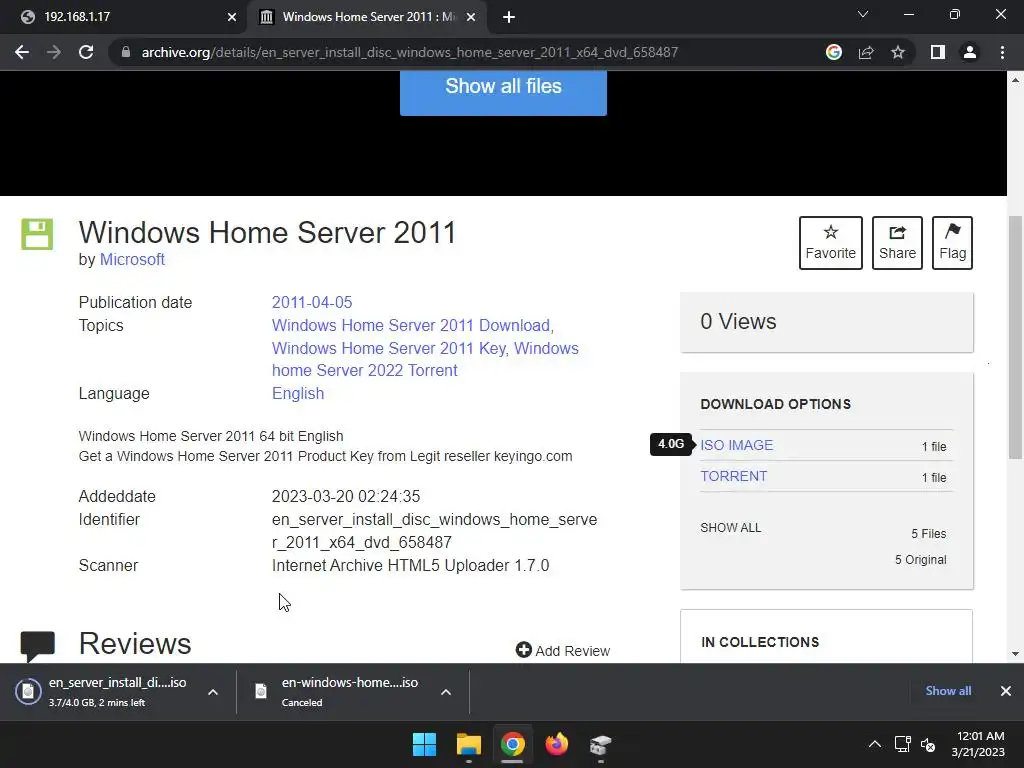The image size is (1024, 768).
Task: Download the TORRENT file
Action: pos(733,476)
